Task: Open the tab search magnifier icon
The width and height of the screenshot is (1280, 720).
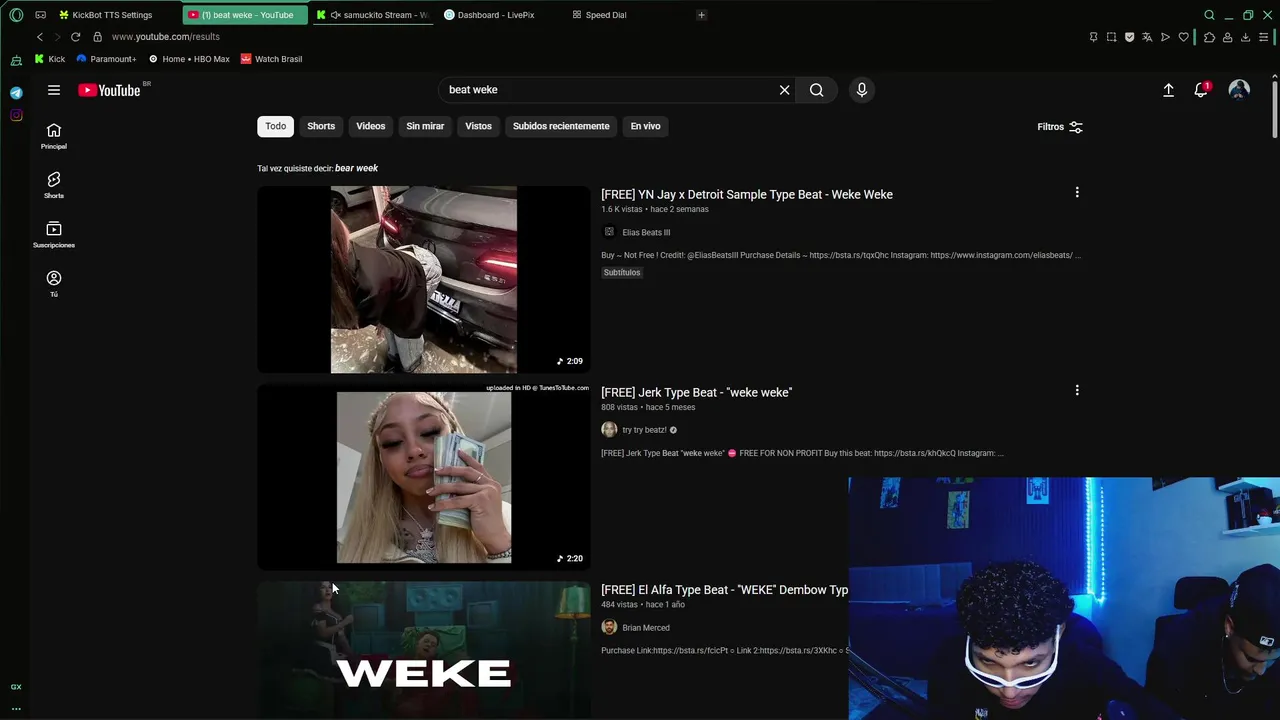Action: click(x=1209, y=15)
